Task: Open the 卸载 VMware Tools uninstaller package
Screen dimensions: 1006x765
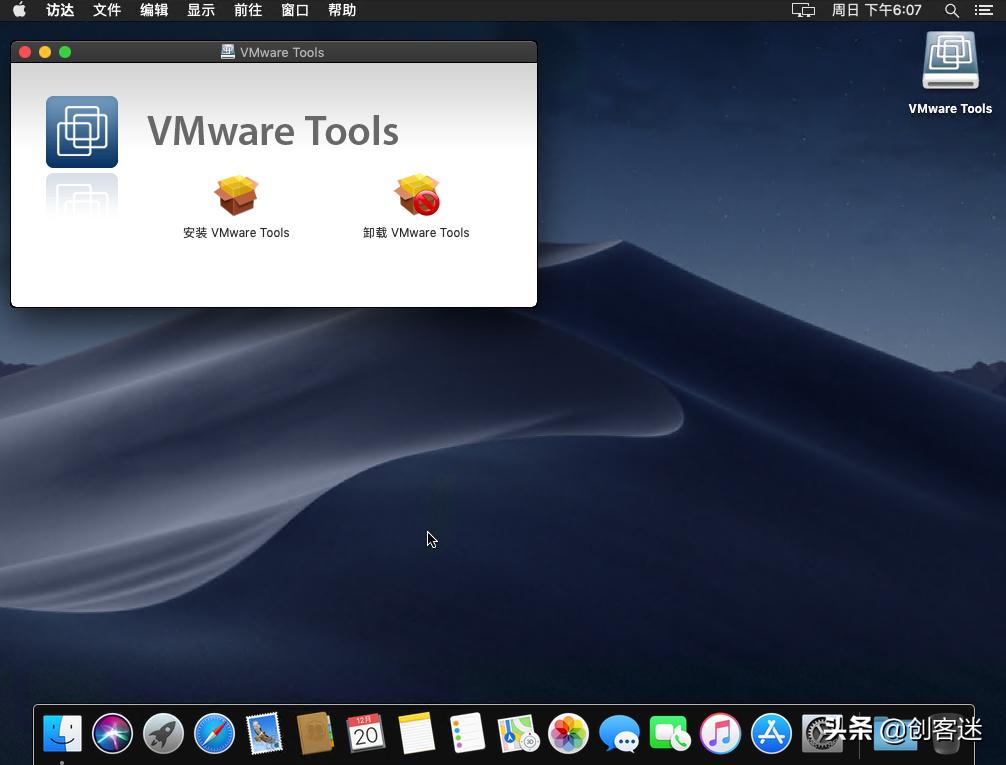Action: click(416, 195)
